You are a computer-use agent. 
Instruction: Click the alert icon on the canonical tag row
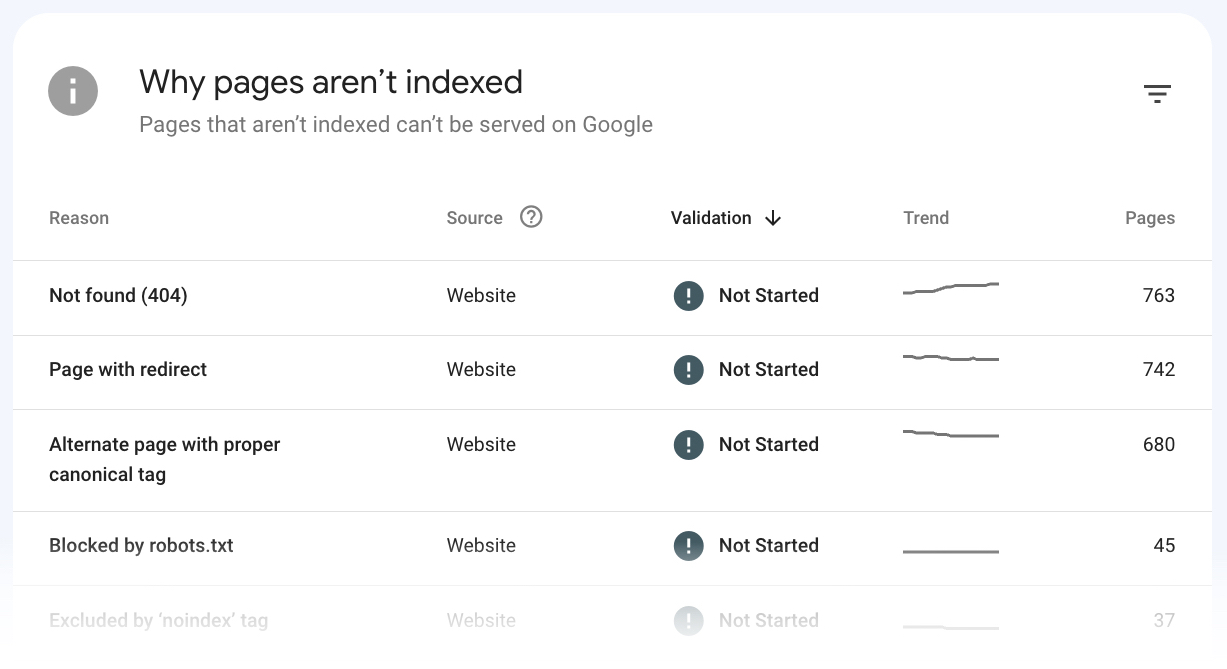[x=688, y=445]
